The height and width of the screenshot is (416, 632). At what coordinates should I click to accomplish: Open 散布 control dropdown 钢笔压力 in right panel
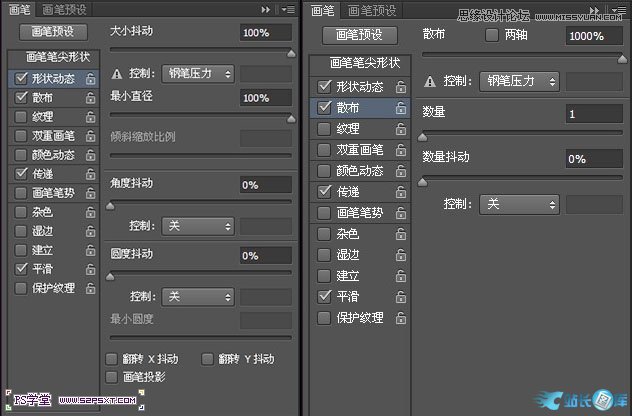[x=519, y=82]
